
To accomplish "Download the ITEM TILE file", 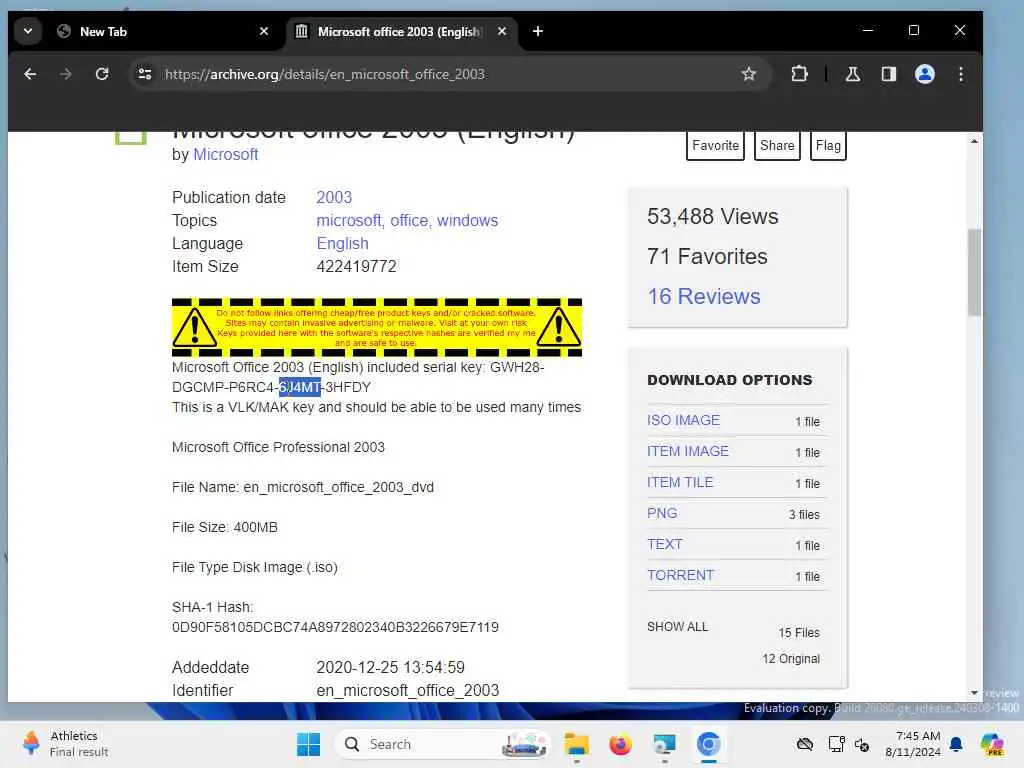I will (680, 483).
